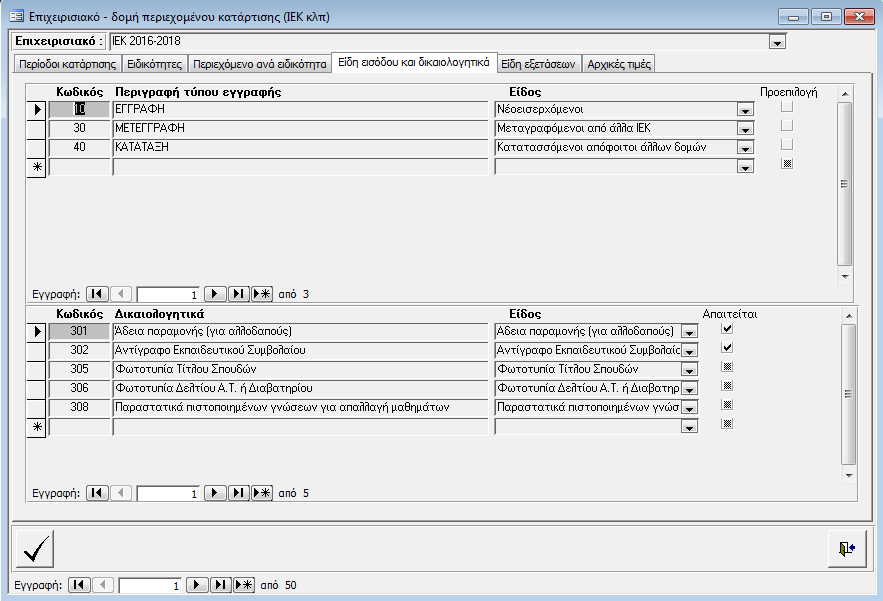The width and height of the screenshot is (883, 601).
Task: Go to next record in upper subform navigator
Action: pos(215,294)
